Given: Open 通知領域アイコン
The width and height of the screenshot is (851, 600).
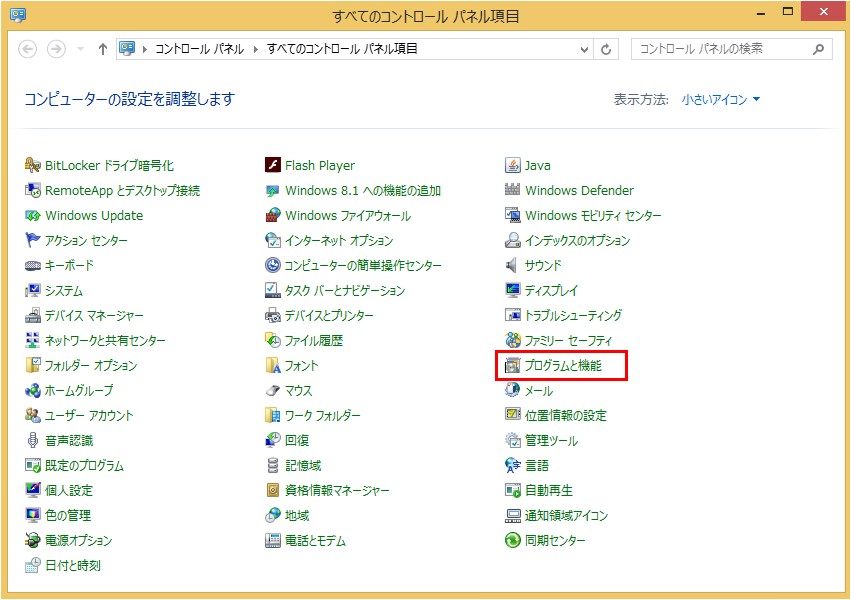Looking at the screenshot, I should click(x=556, y=515).
